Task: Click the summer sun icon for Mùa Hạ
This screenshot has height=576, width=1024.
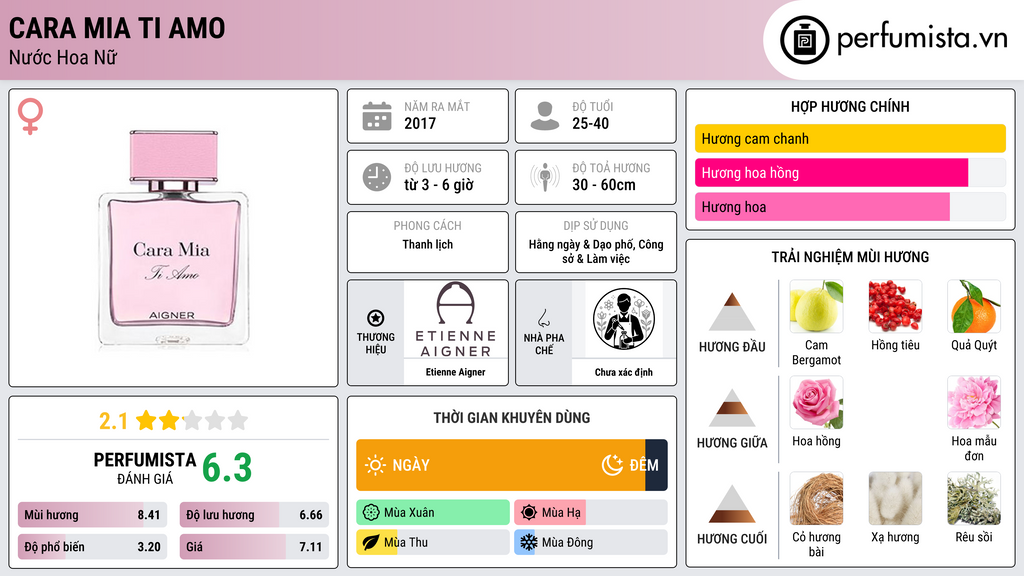Action: click(529, 513)
